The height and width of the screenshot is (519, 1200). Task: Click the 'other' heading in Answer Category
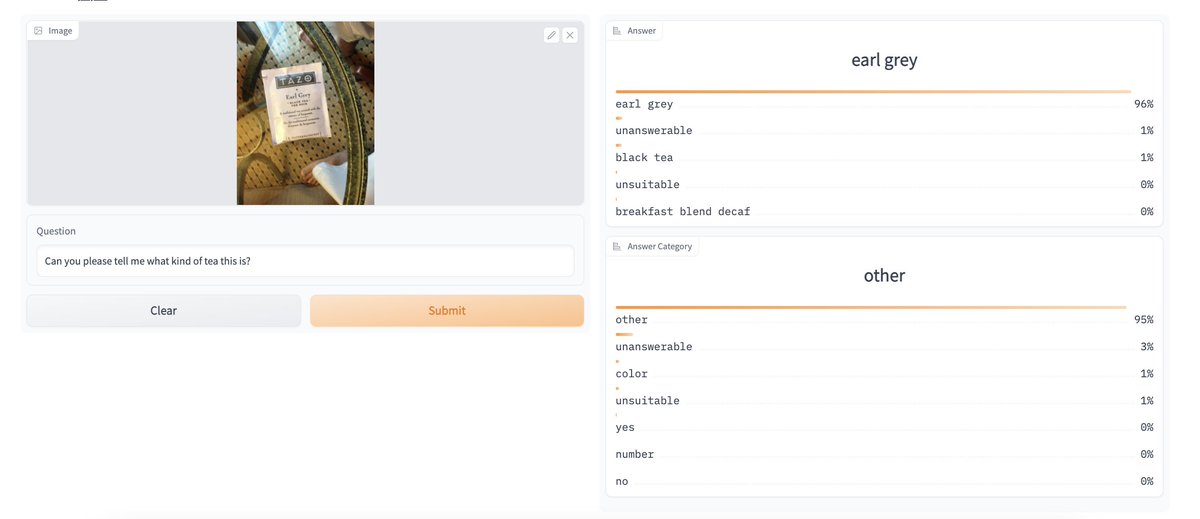click(884, 275)
